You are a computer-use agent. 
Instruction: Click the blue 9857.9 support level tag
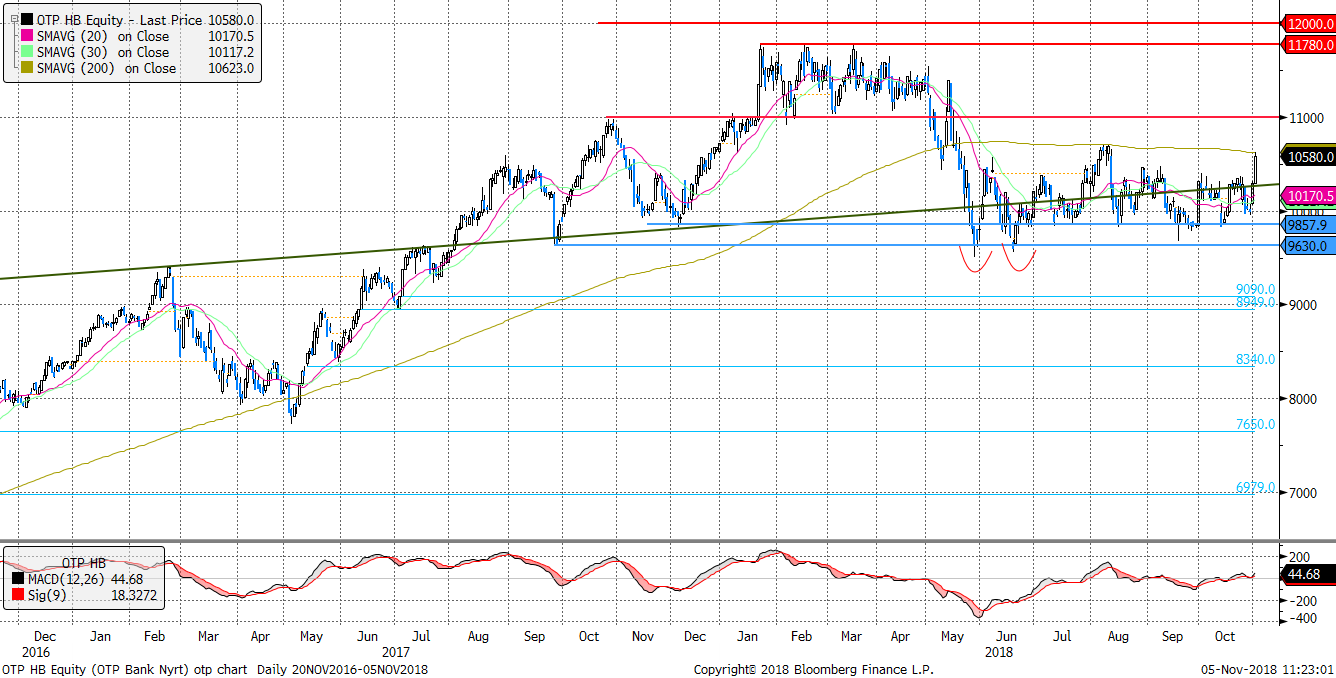pos(1308,224)
